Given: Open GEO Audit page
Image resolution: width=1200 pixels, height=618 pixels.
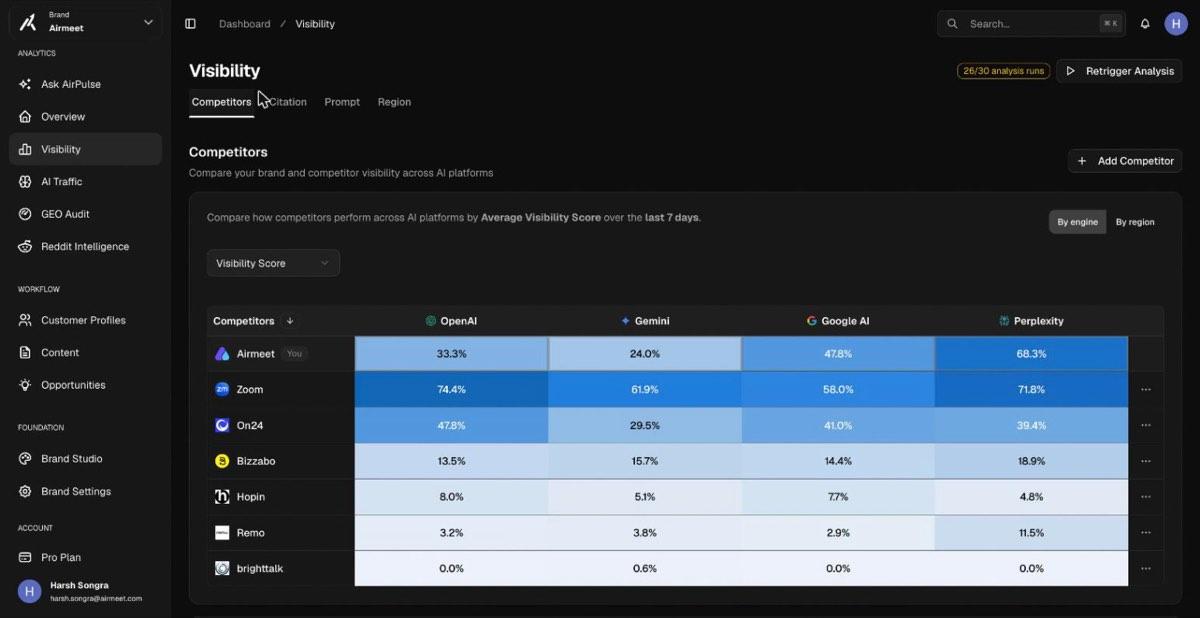Looking at the screenshot, I should tap(85, 214).
